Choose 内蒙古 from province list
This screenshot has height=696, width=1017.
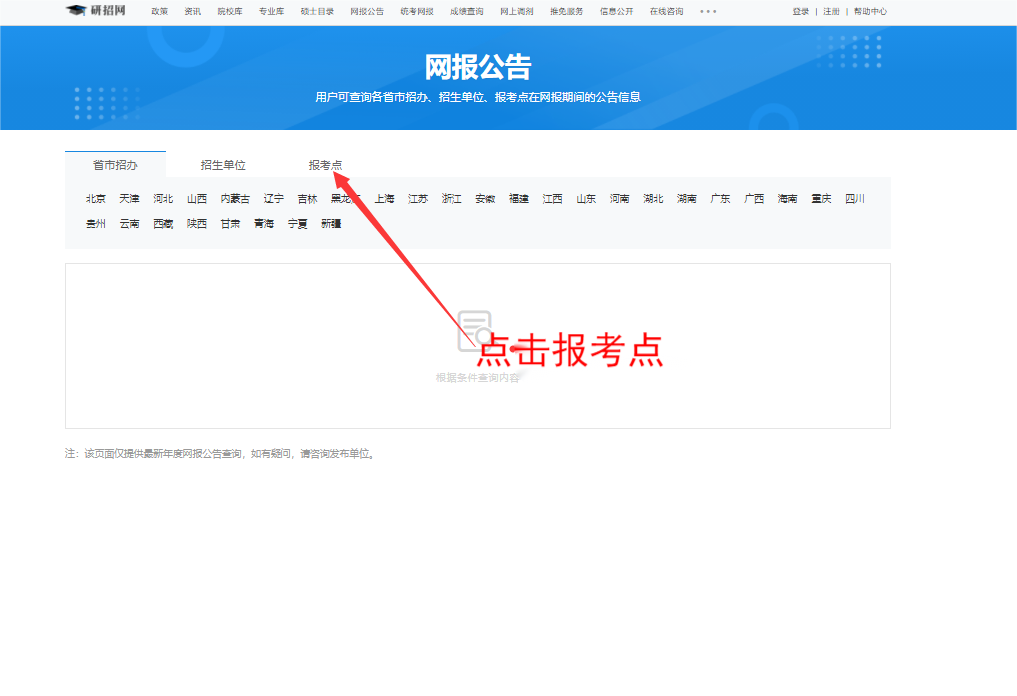(235, 198)
